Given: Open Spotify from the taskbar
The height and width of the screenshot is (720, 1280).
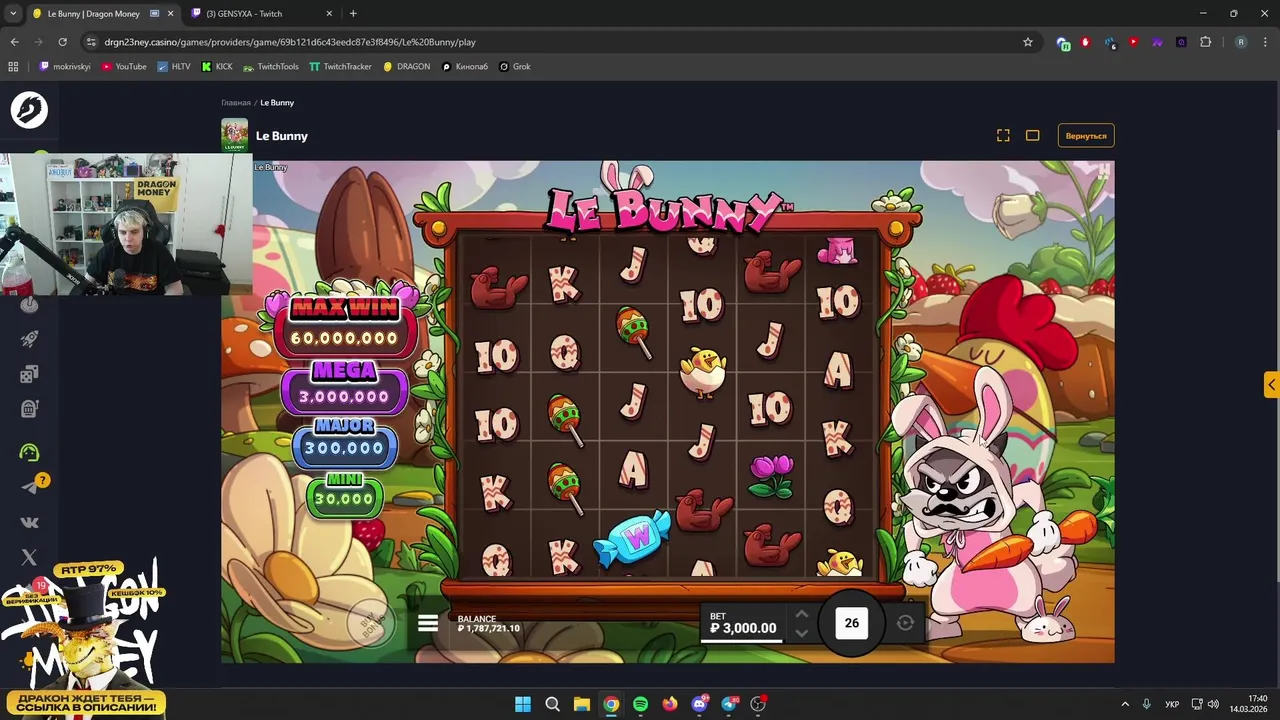Looking at the screenshot, I should point(640,704).
